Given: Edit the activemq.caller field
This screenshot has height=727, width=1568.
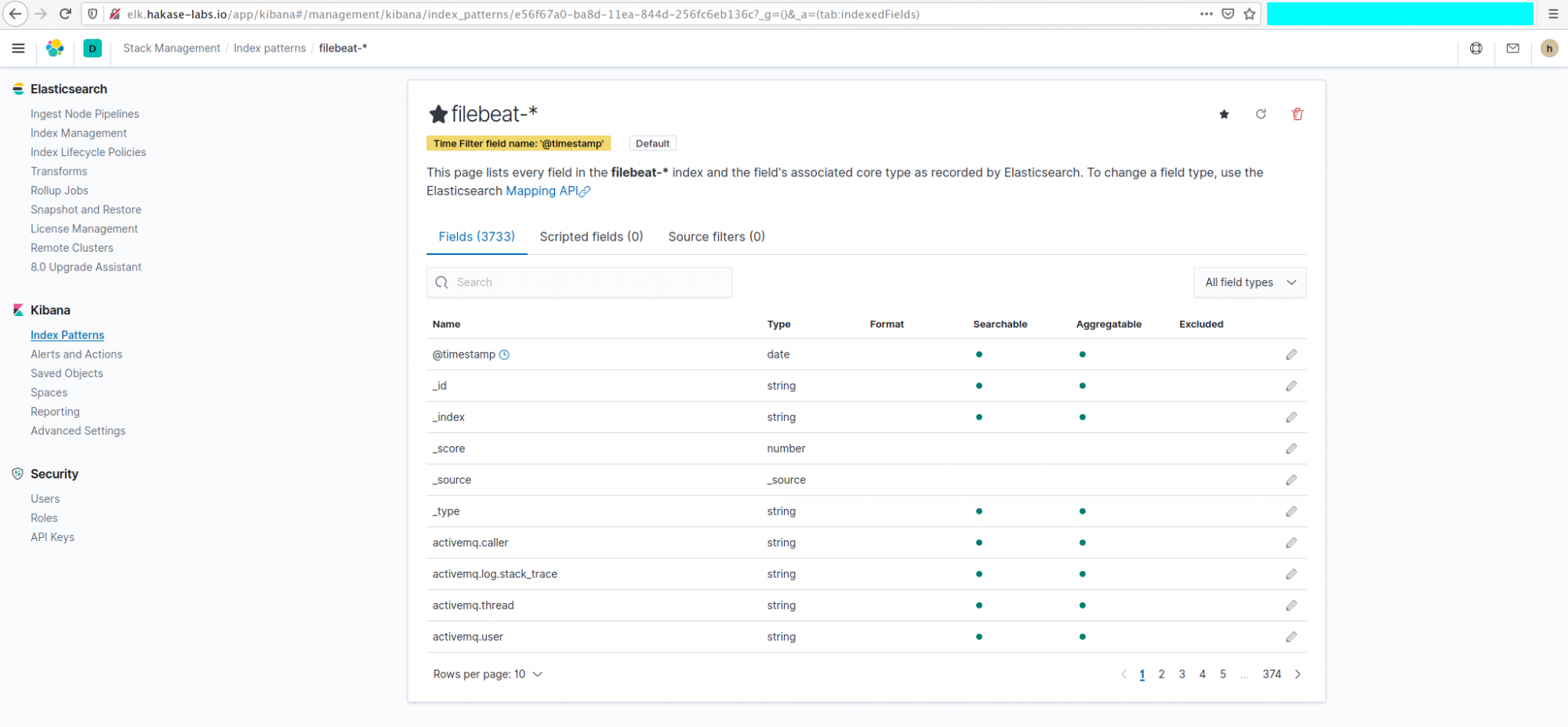Looking at the screenshot, I should coord(1291,543).
